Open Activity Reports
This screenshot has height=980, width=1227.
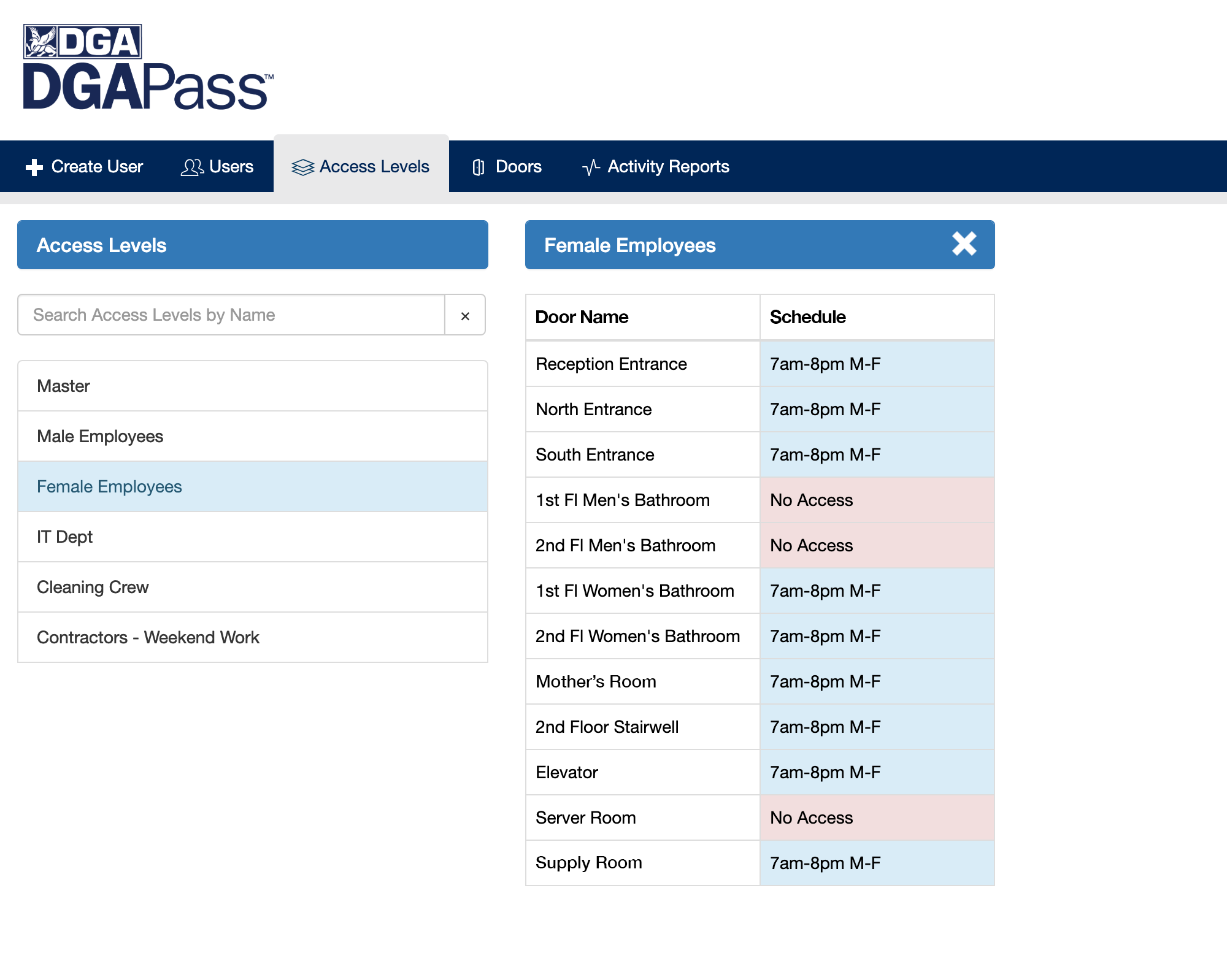667,166
